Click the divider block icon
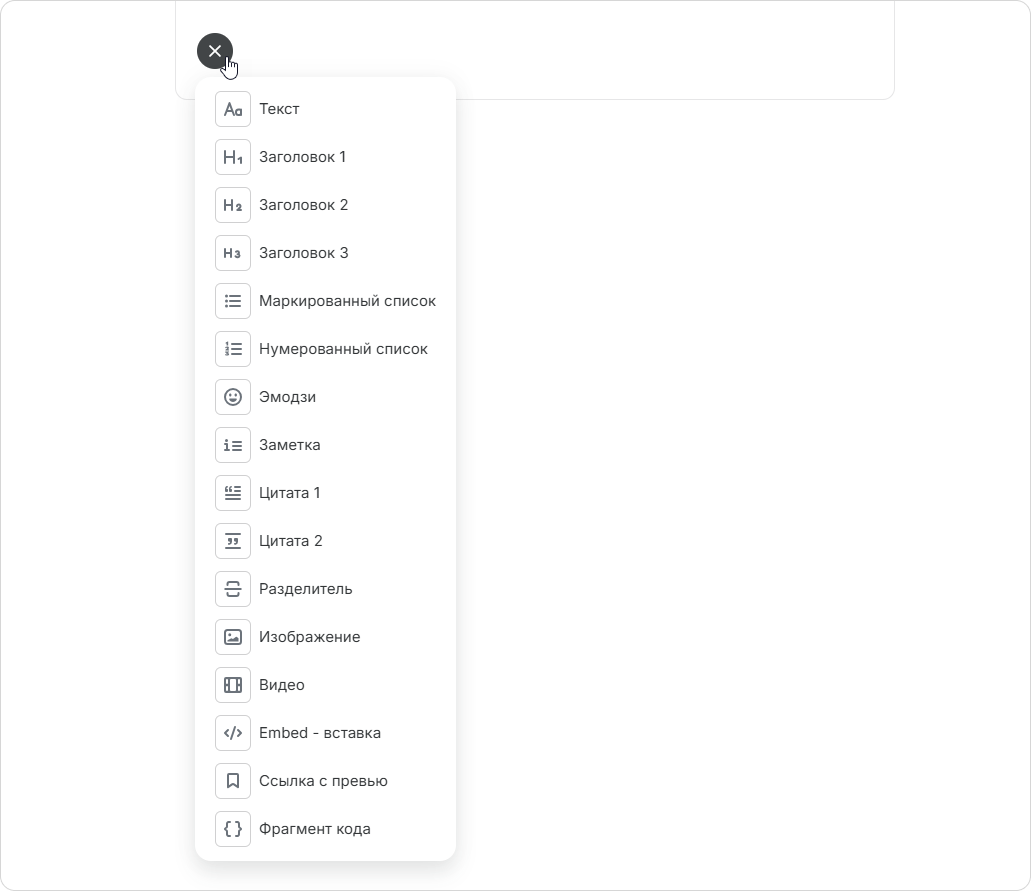The image size is (1031, 891). 233,589
